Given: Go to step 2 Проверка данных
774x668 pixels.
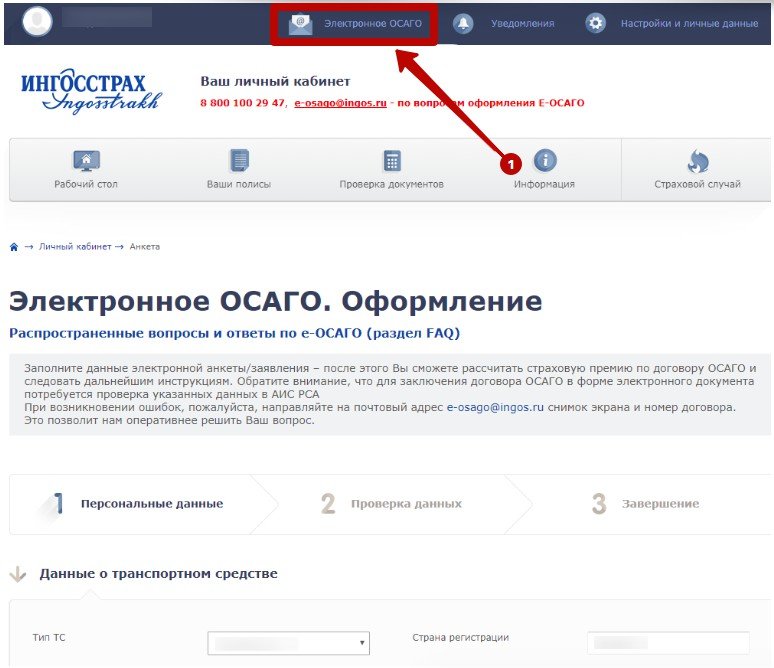Looking at the screenshot, I should pos(405,504).
